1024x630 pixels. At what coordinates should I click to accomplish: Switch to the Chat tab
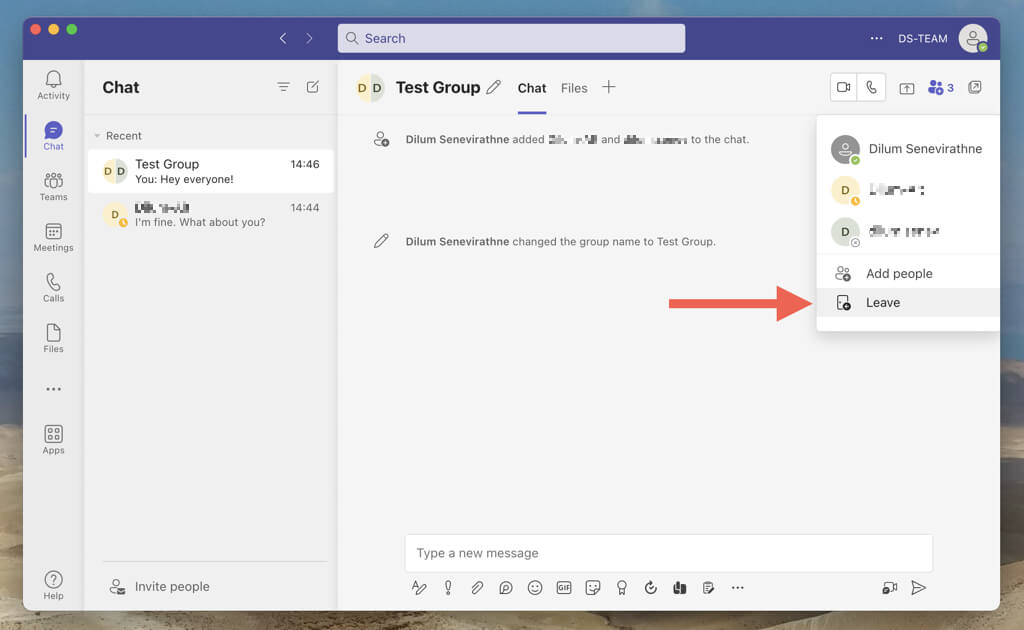[532, 88]
